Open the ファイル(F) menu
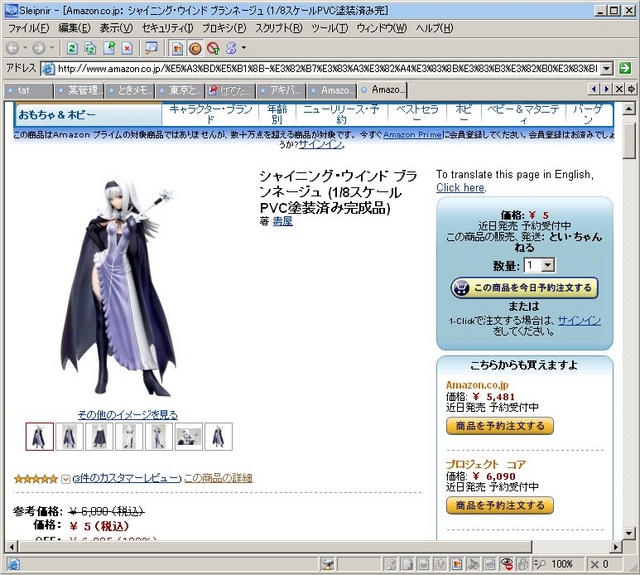Screen dimensions: 640x575 coord(29,28)
